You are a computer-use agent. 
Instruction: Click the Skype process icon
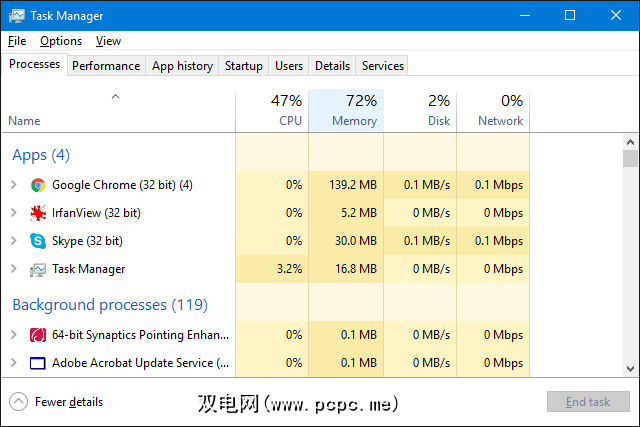tap(38, 241)
